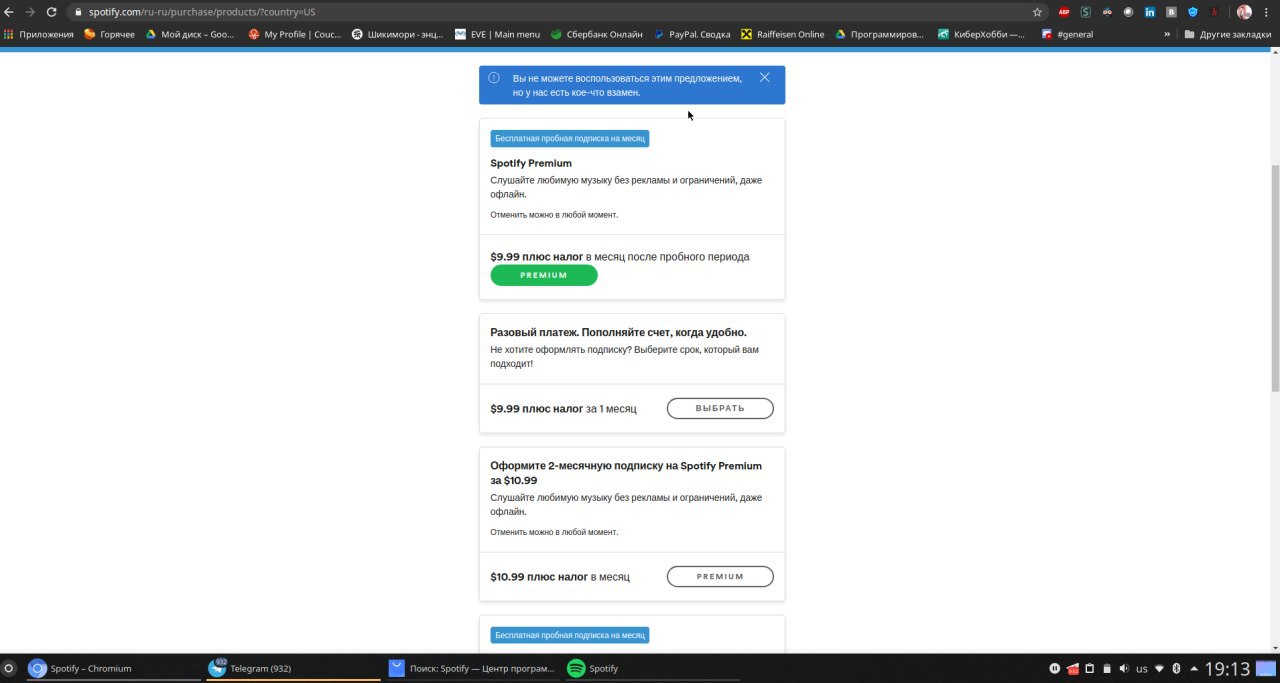Viewport: 1280px width, 683px height.
Task: Open the gray B extension icon
Action: (1171, 12)
